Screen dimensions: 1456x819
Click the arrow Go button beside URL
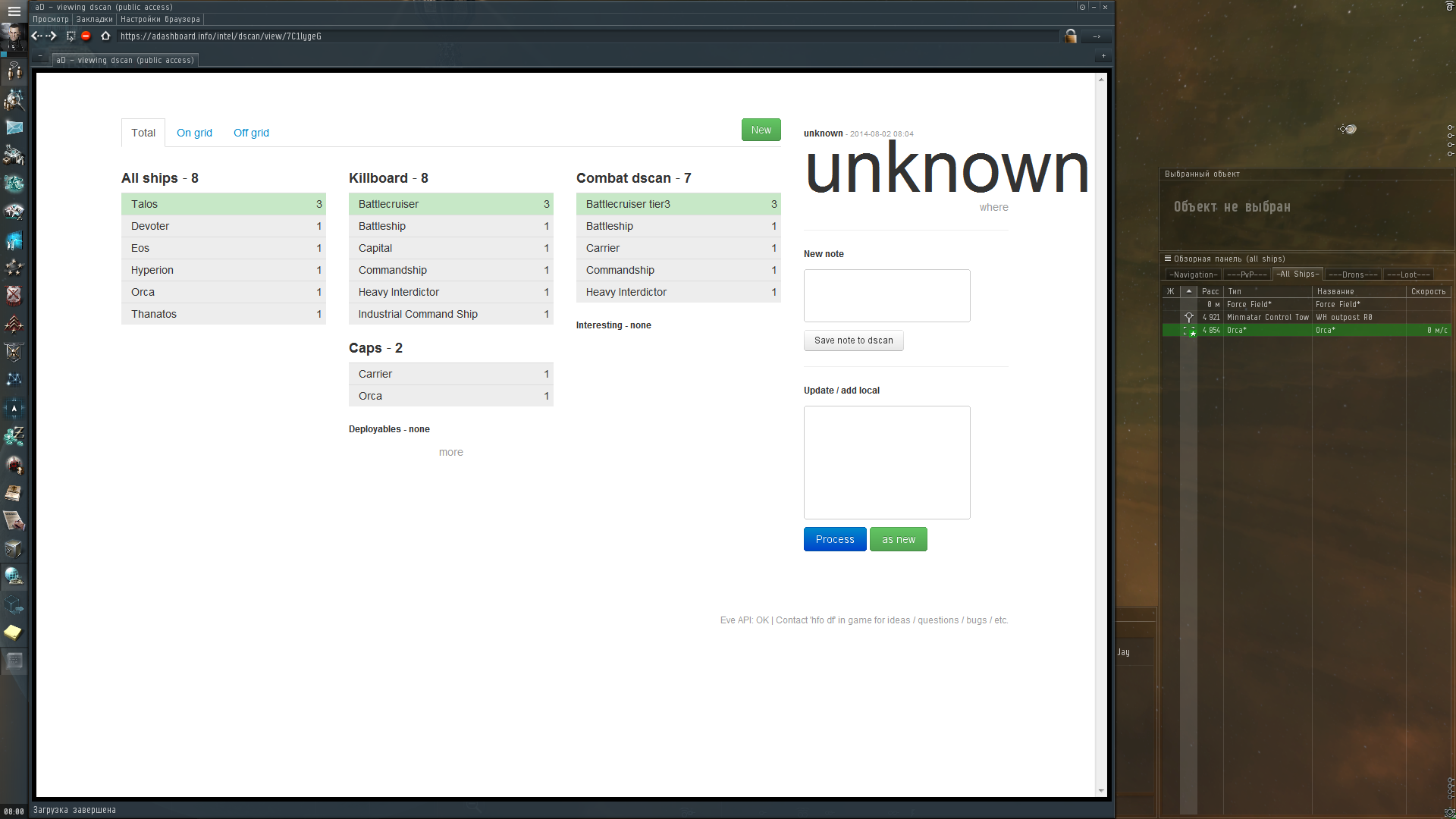pos(1097,36)
